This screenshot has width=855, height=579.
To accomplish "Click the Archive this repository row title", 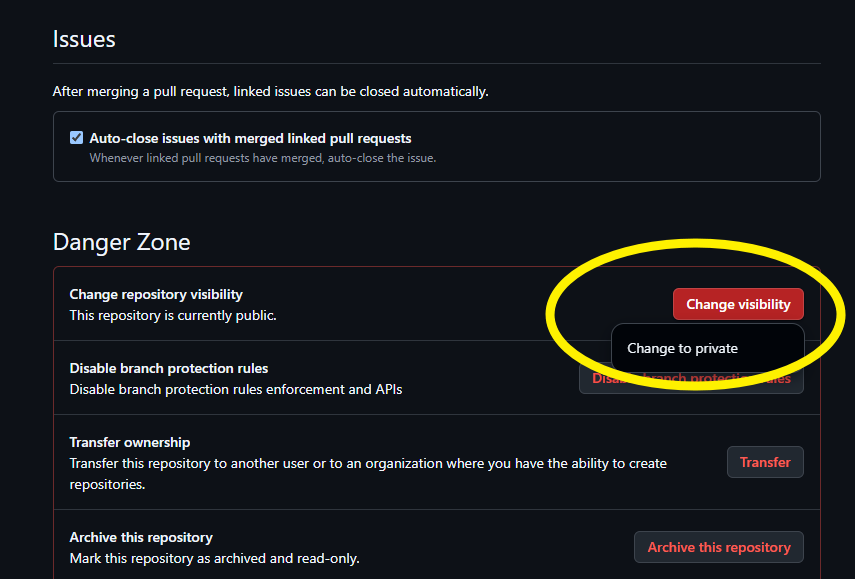I will tap(141, 538).
